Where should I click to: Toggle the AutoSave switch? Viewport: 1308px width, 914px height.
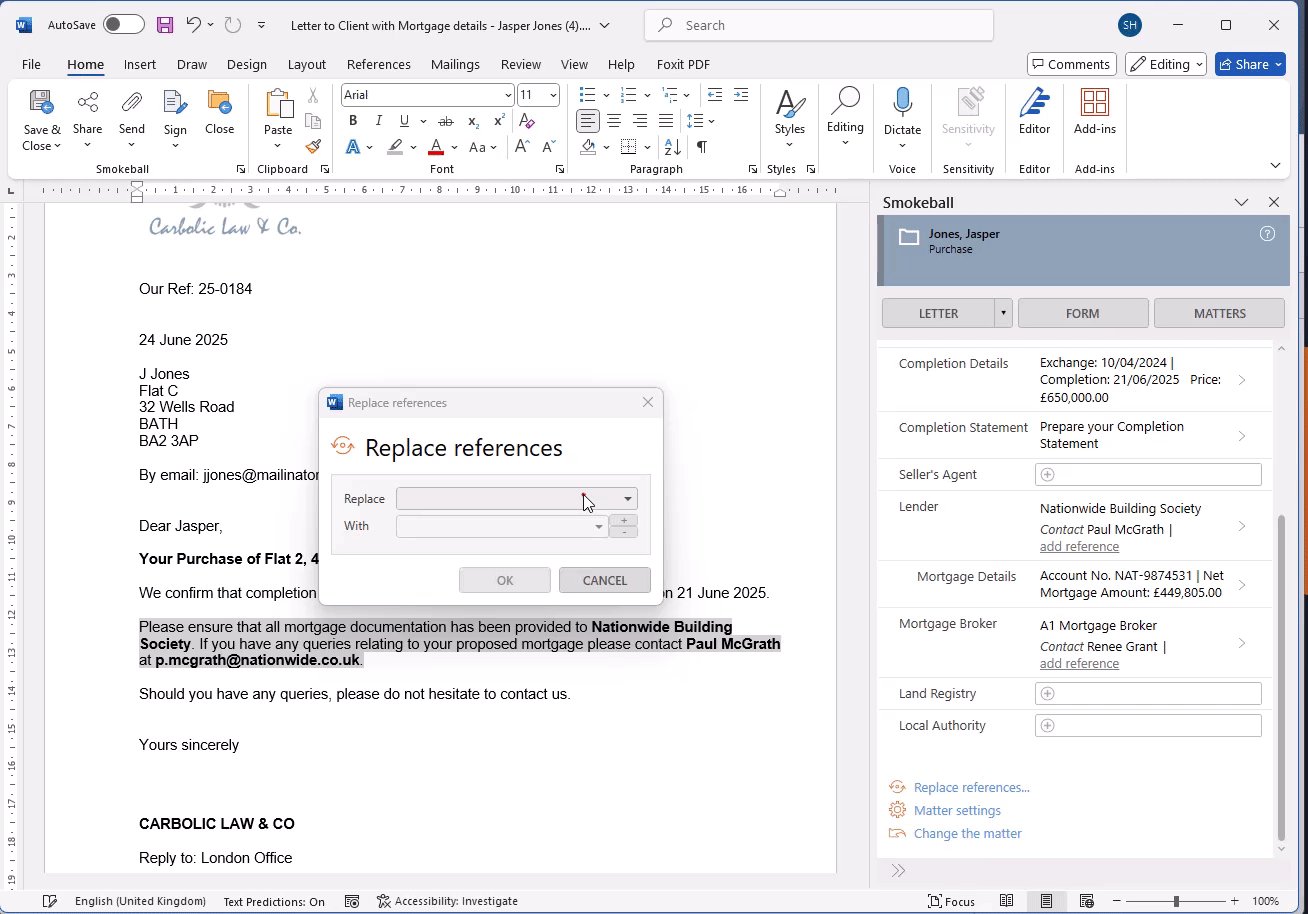pos(124,25)
